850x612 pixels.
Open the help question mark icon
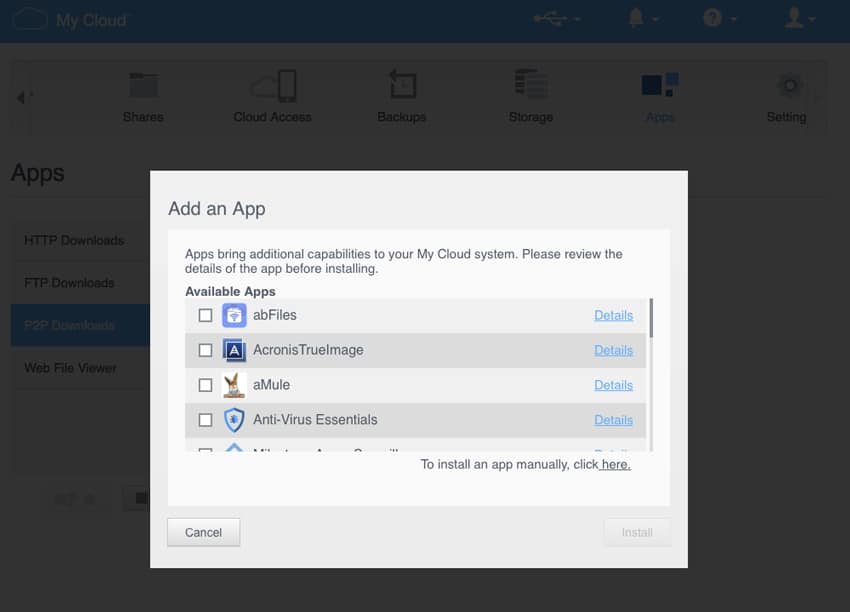click(x=712, y=18)
